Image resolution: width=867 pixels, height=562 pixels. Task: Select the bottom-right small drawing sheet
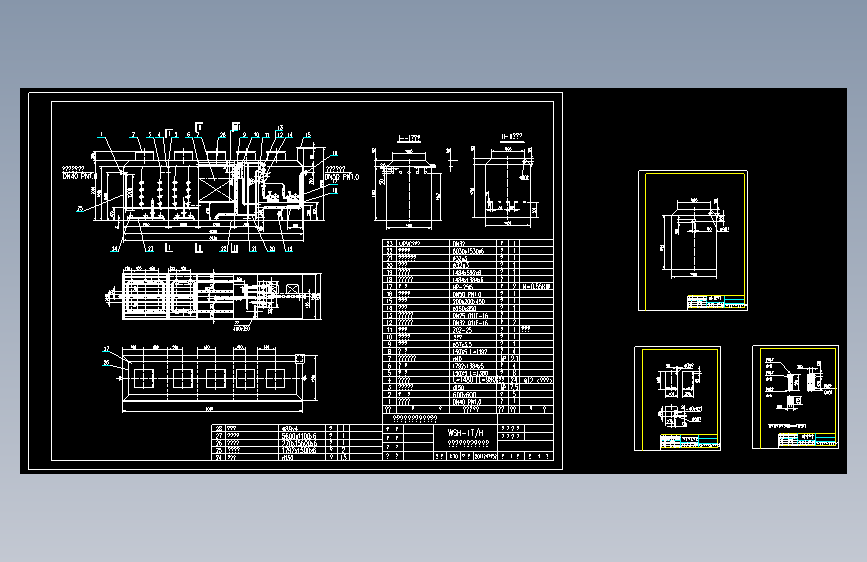click(x=796, y=397)
